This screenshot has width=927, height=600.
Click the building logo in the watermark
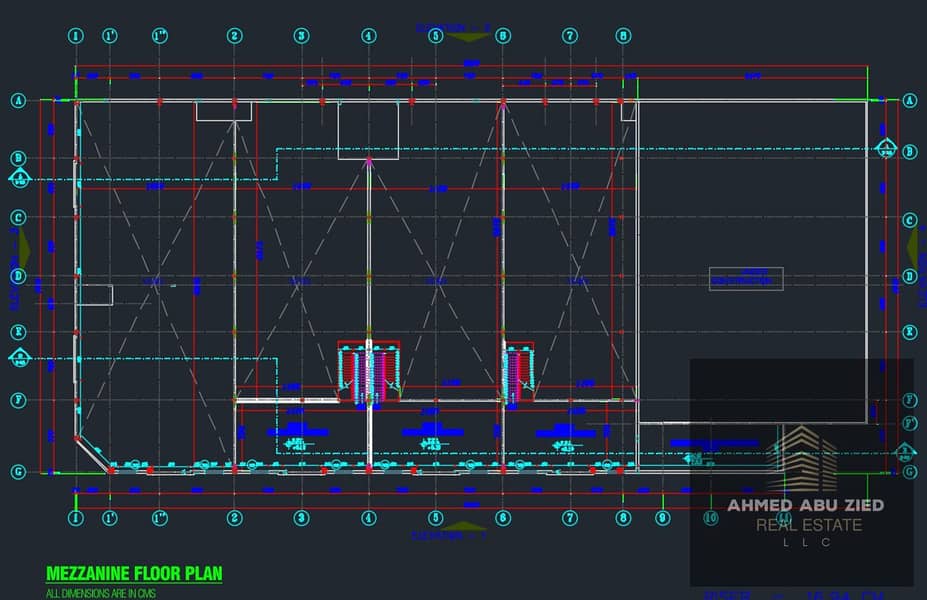point(802,458)
